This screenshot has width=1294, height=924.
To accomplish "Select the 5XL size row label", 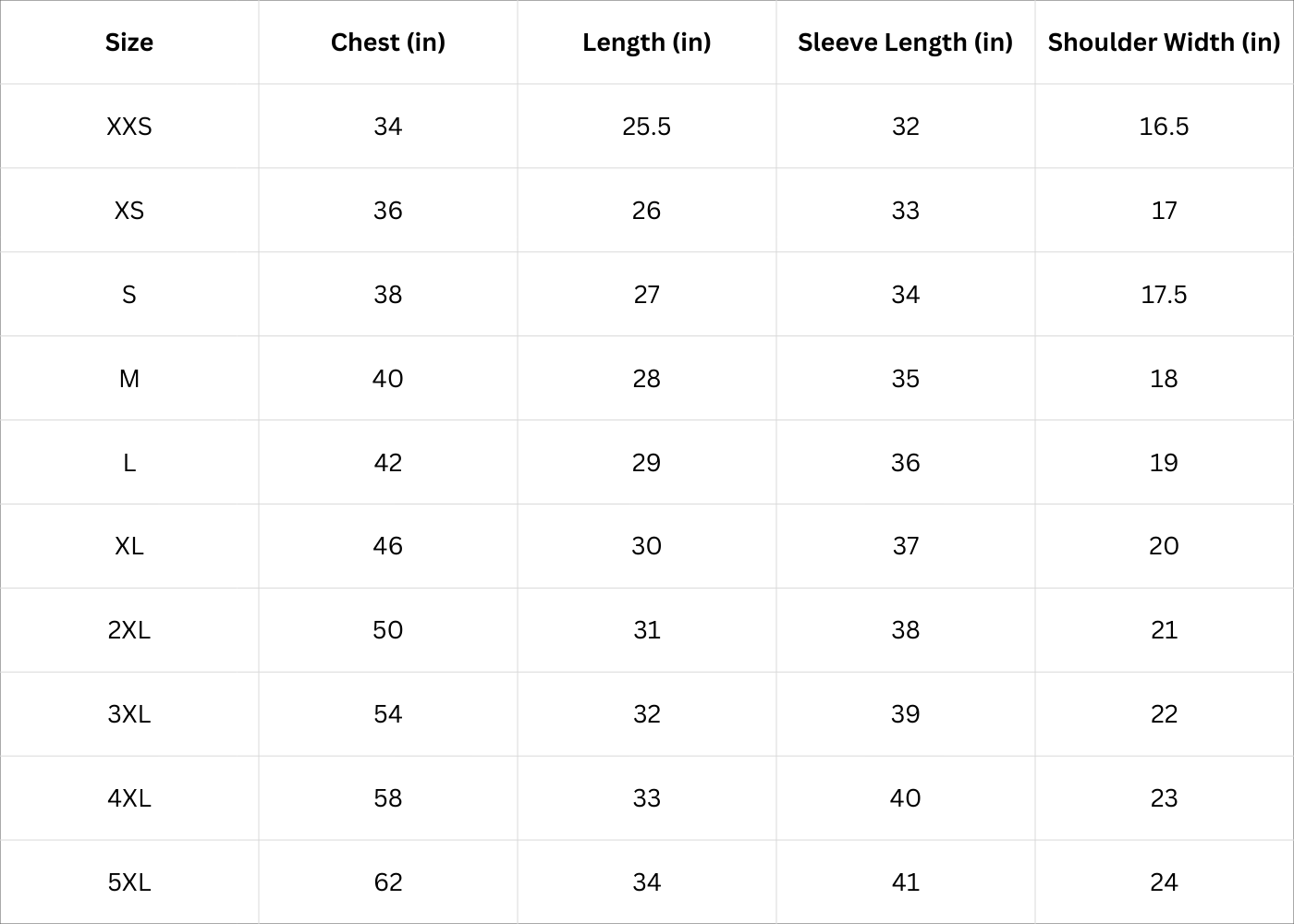I will [129, 882].
